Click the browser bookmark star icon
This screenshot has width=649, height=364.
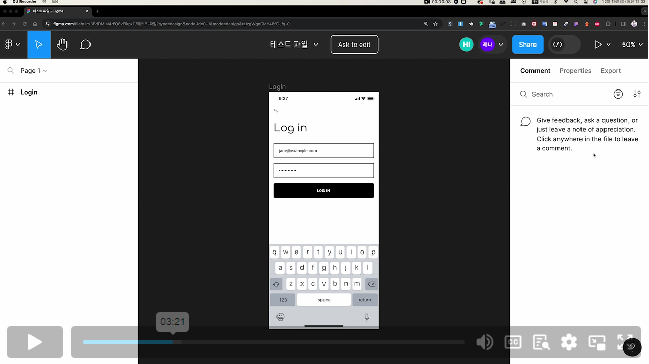[435, 24]
